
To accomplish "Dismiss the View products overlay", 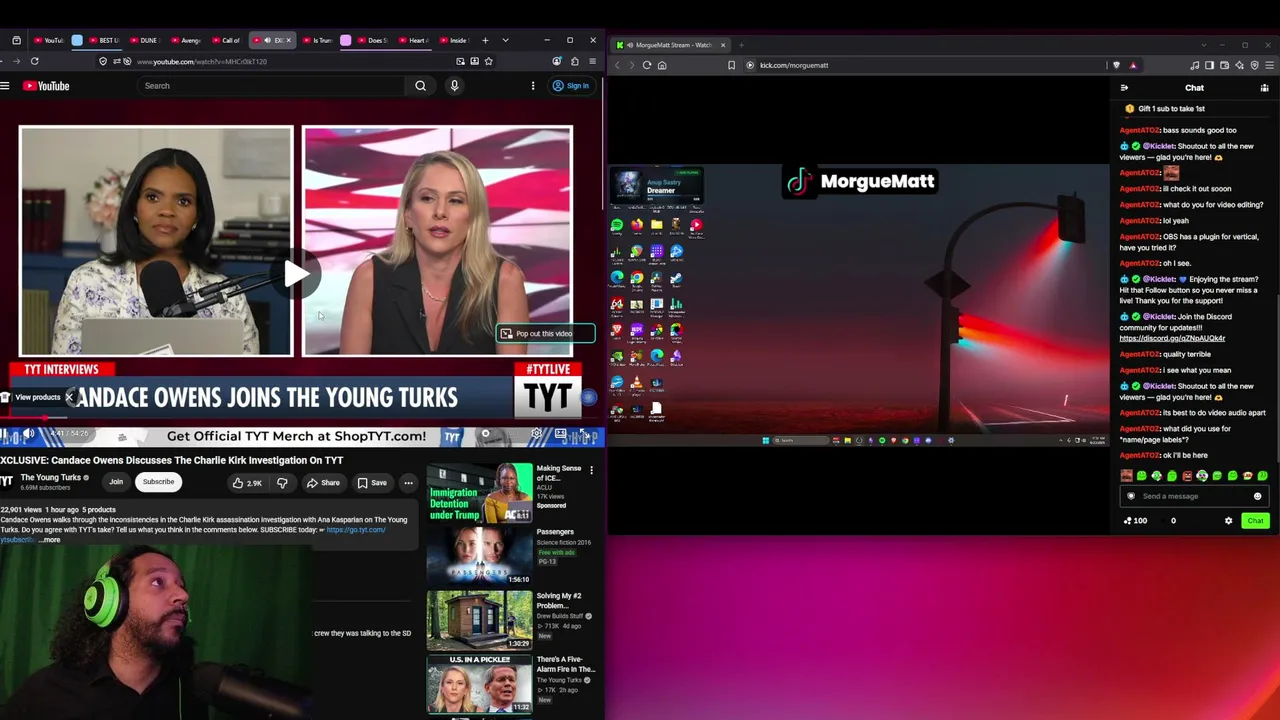I will click(69, 397).
